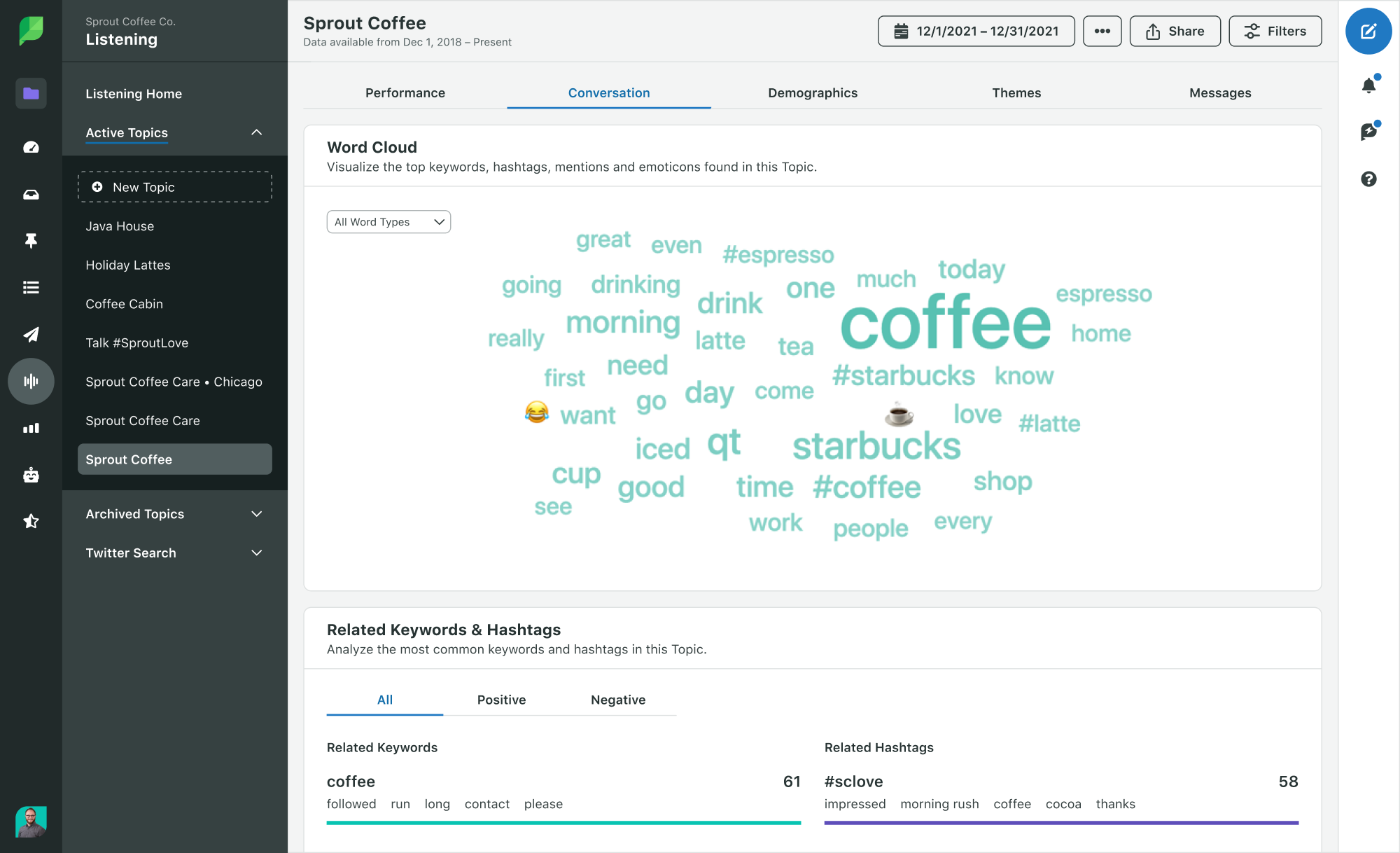Click the Filters button

(x=1274, y=30)
